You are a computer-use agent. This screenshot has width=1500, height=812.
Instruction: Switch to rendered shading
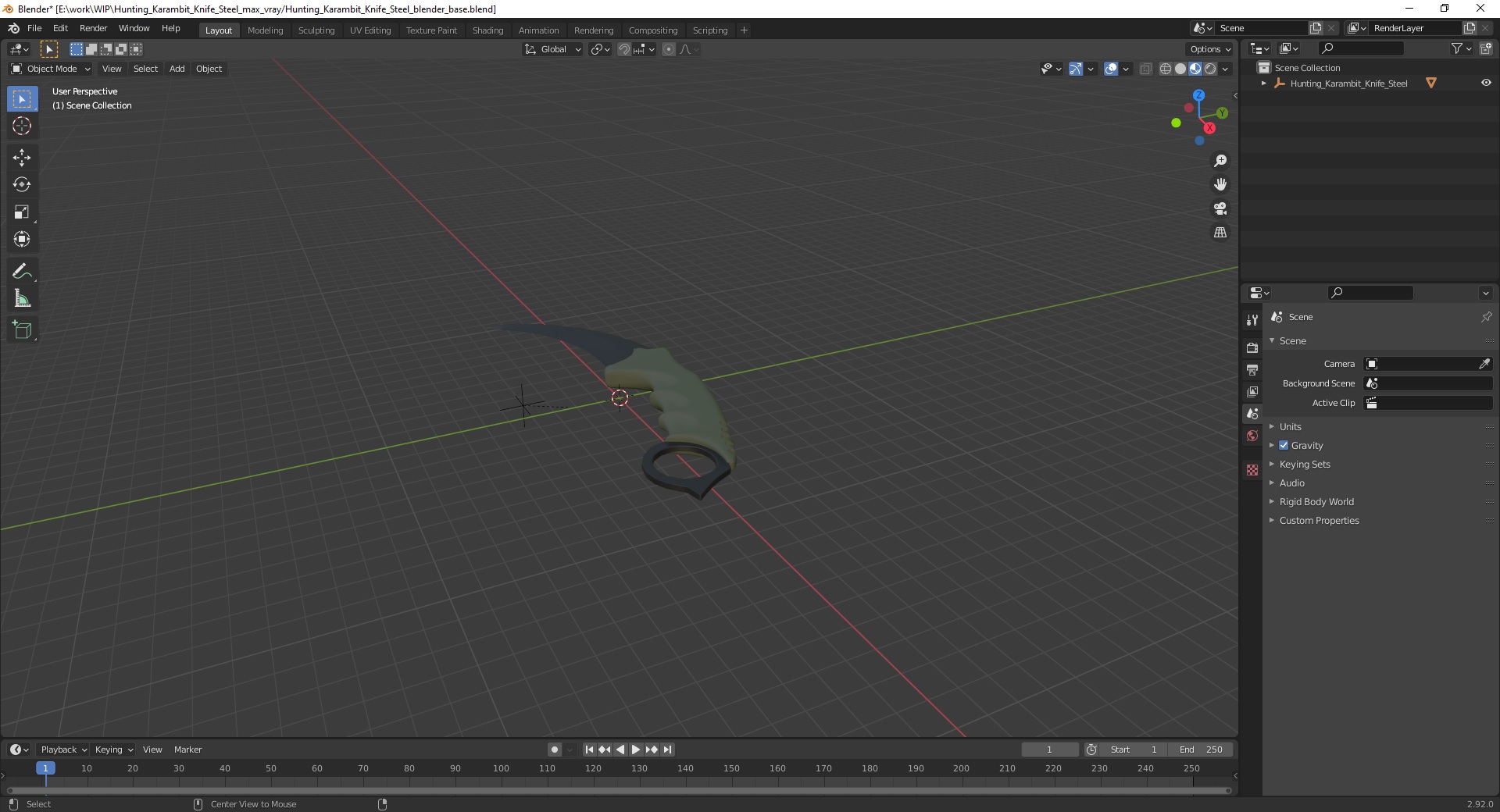(x=1210, y=69)
